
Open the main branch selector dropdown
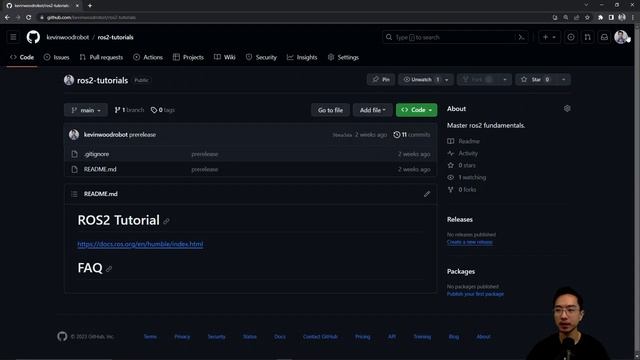tap(86, 110)
